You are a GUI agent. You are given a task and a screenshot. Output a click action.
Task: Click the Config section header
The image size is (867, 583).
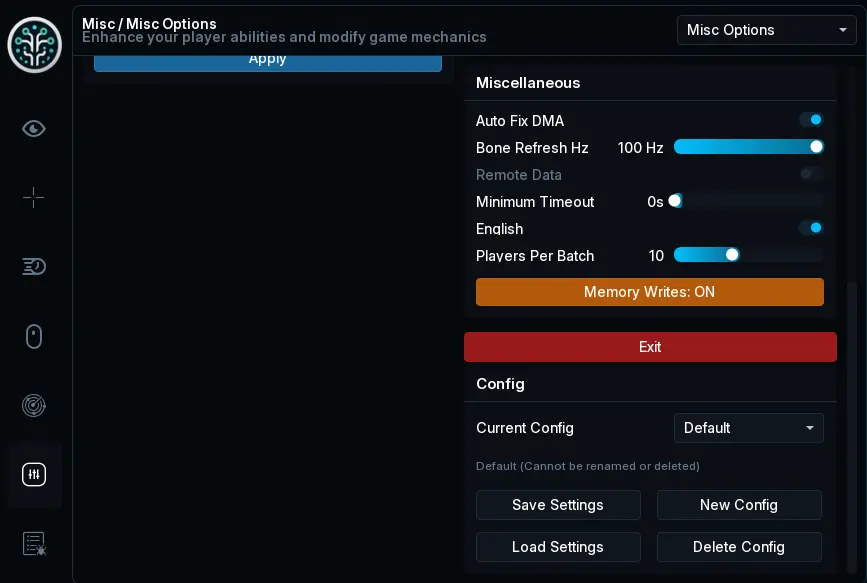point(500,384)
